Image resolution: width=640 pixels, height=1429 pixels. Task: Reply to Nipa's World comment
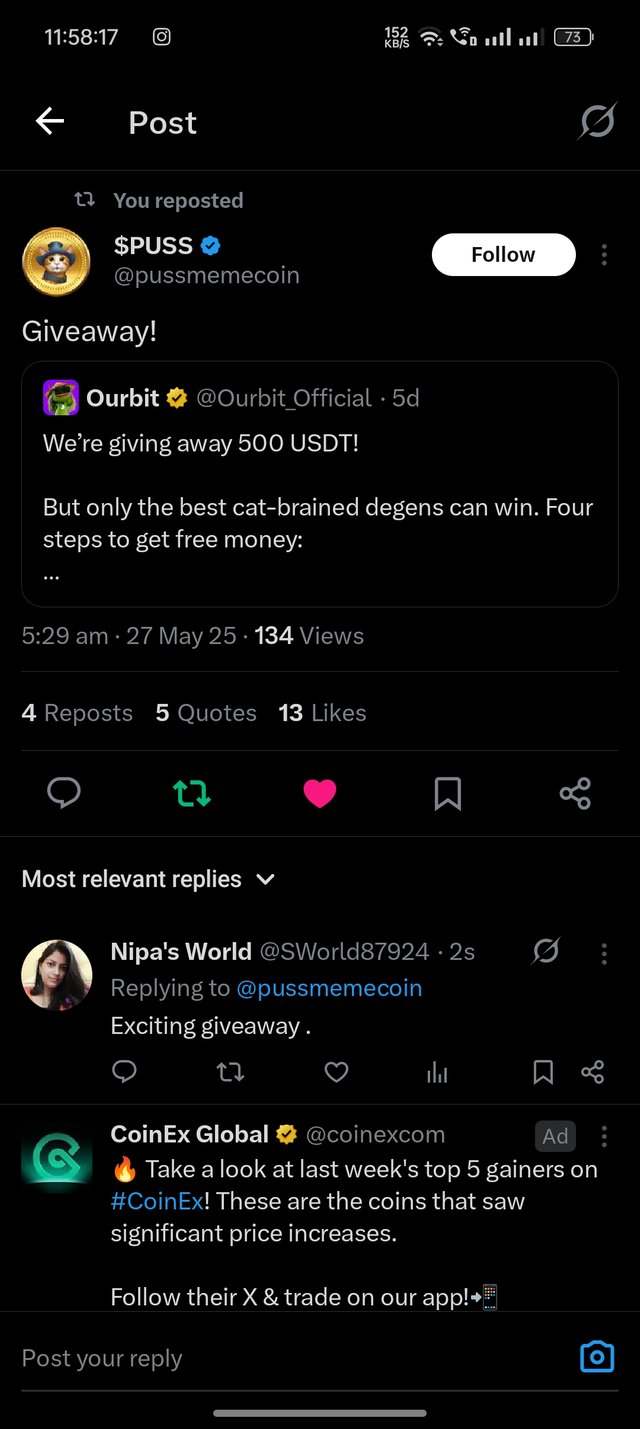[x=124, y=1073]
